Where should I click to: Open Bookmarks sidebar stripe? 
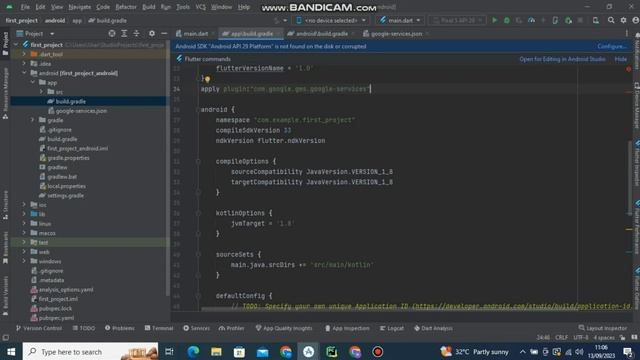[x=5, y=248]
